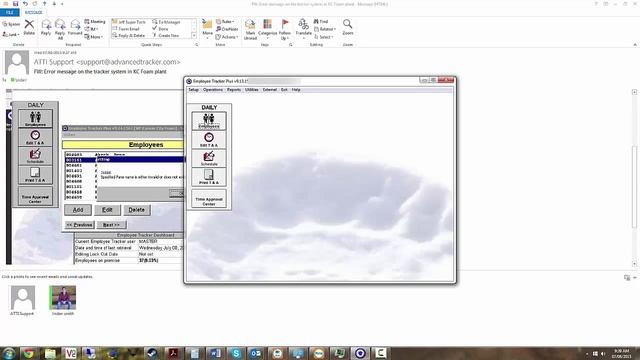640x360 pixels.
Task: Open the Tags group dialog launcher
Action: pos(291,45)
